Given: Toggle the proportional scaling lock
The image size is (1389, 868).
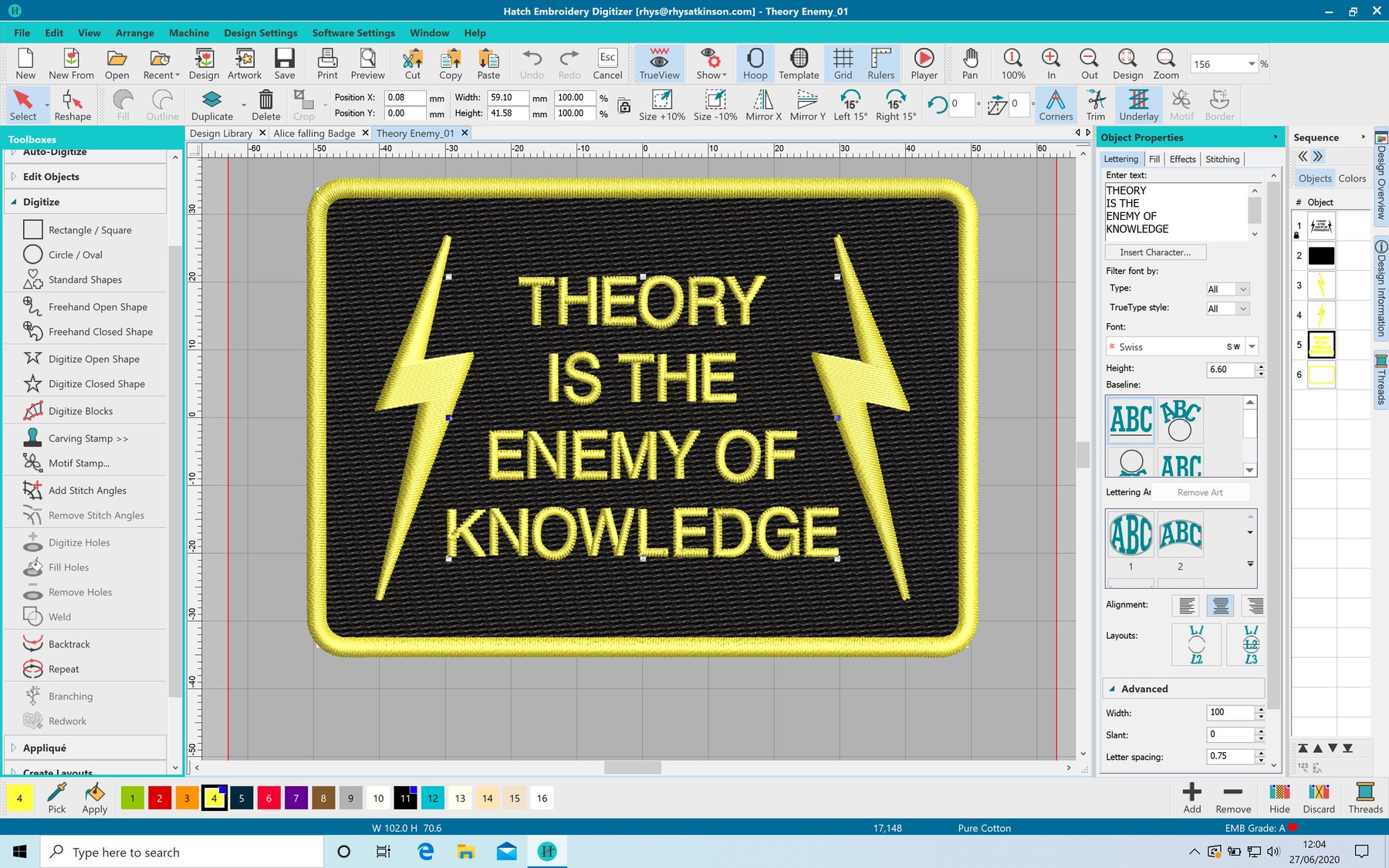Looking at the screenshot, I should tap(624, 106).
